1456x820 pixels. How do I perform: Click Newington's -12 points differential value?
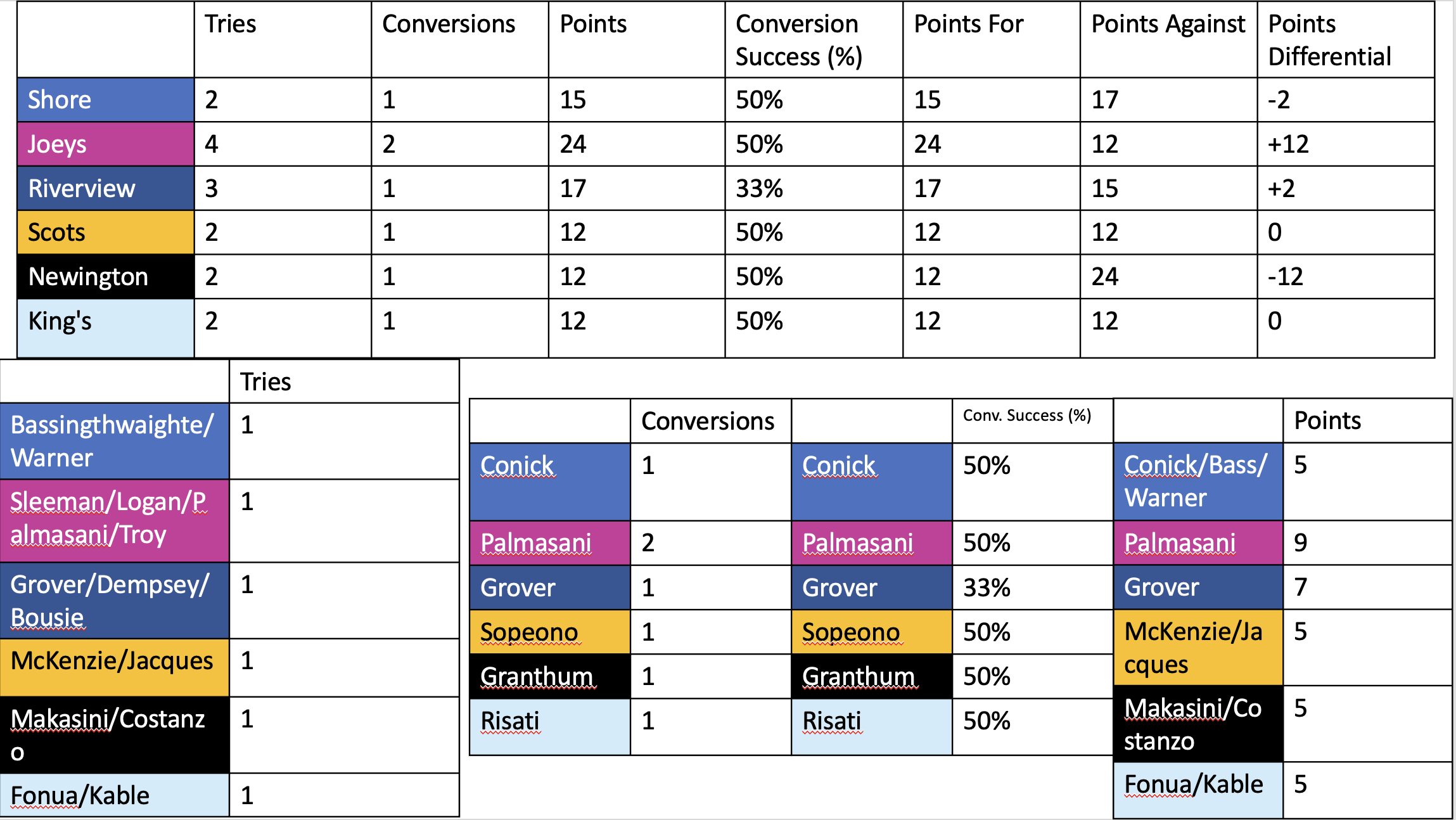coord(1286,277)
